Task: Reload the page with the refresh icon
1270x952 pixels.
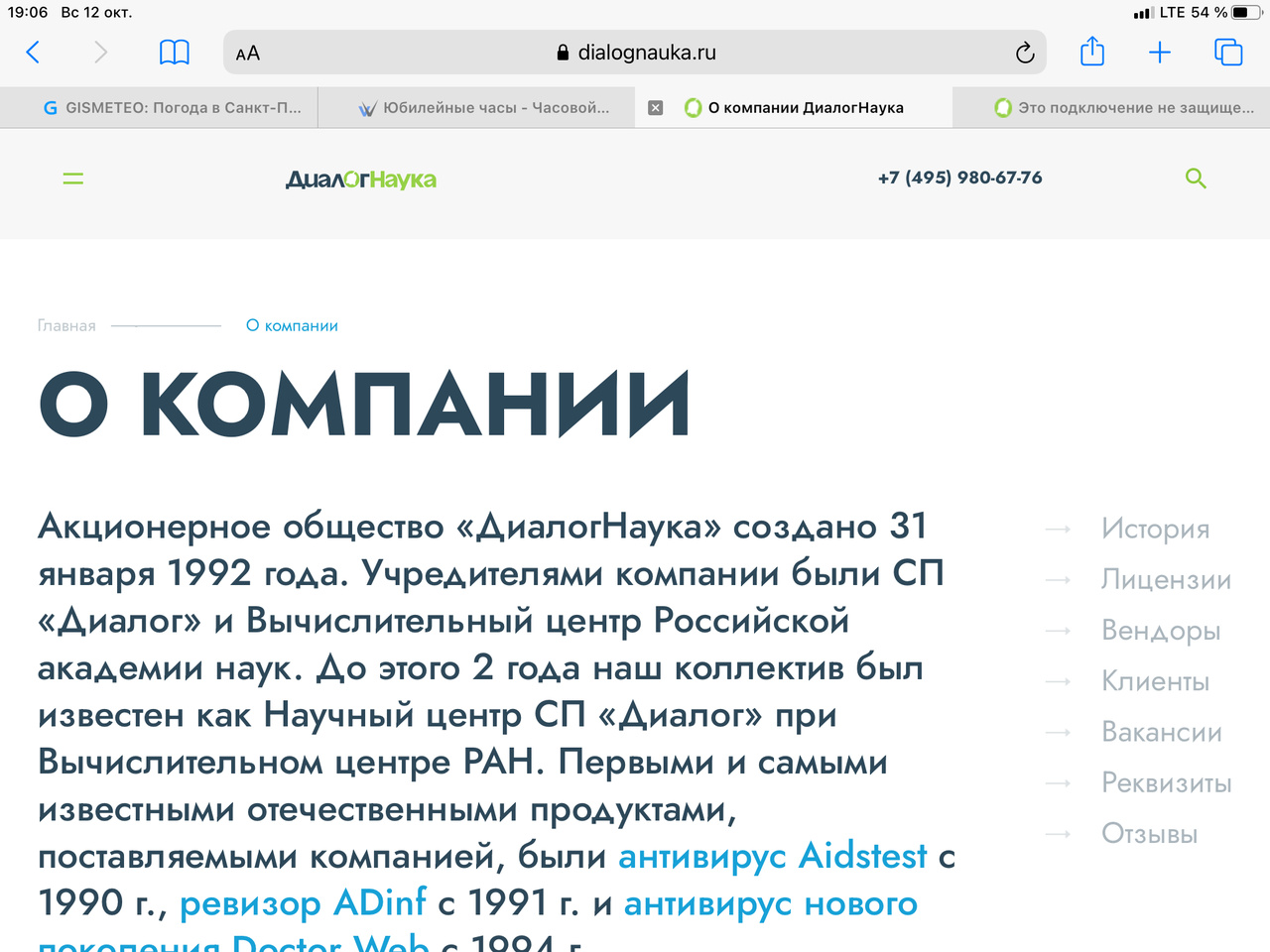Action: (x=1025, y=54)
